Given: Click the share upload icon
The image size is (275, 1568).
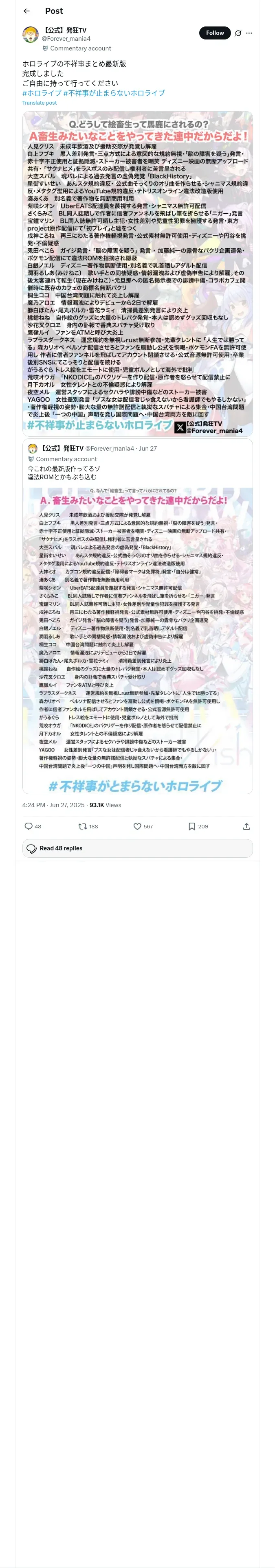Looking at the screenshot, I should [246, 826].
